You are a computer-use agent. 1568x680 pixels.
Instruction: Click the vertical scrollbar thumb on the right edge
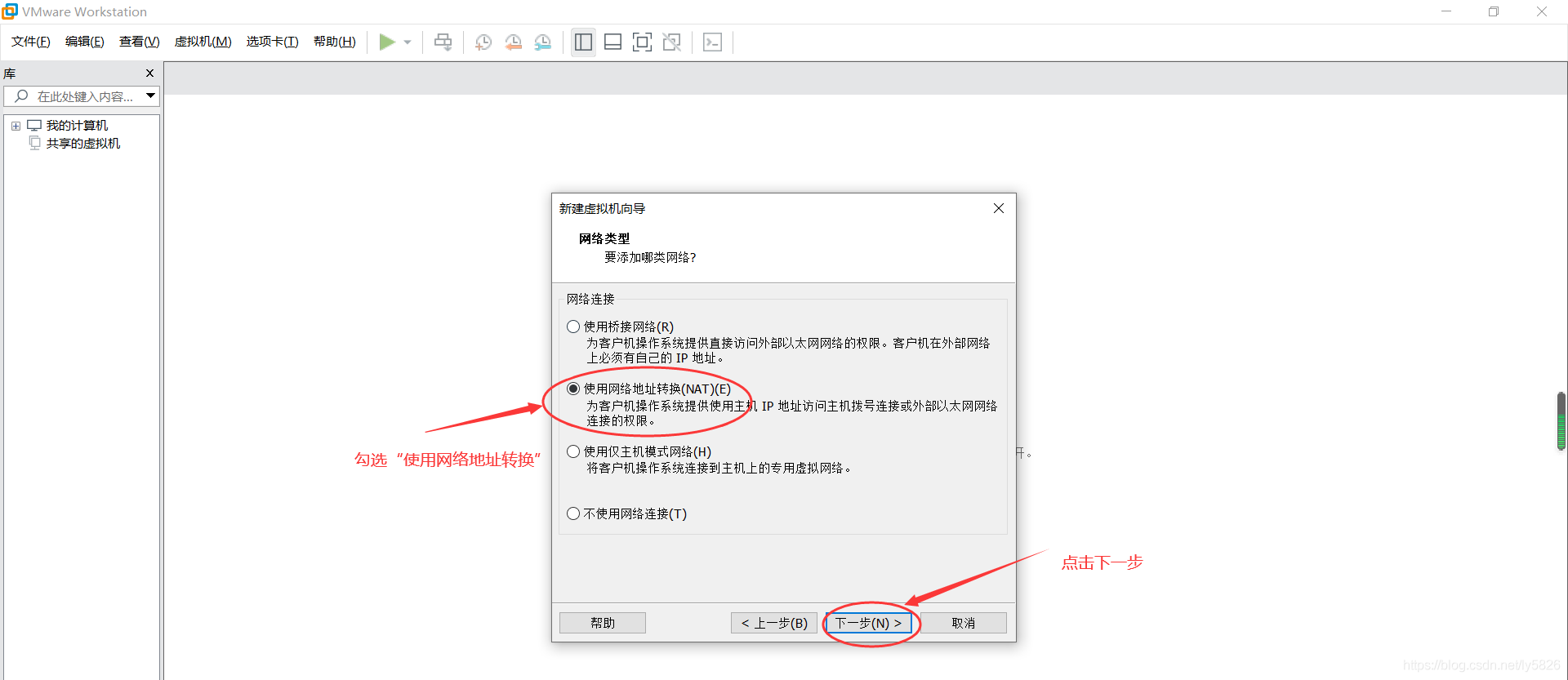[1561, 421]
